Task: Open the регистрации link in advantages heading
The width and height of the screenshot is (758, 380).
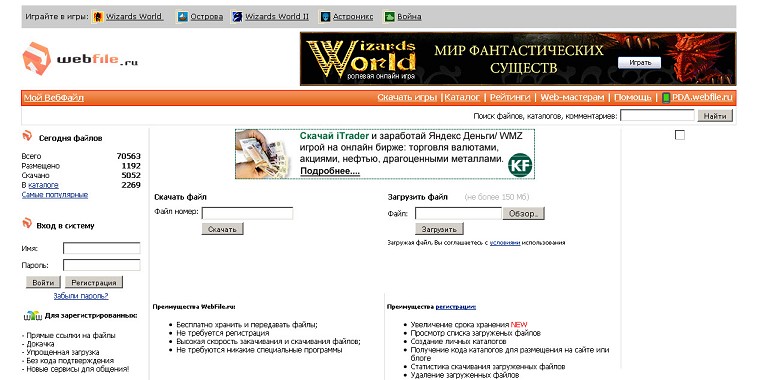Action: click(455, 307)
